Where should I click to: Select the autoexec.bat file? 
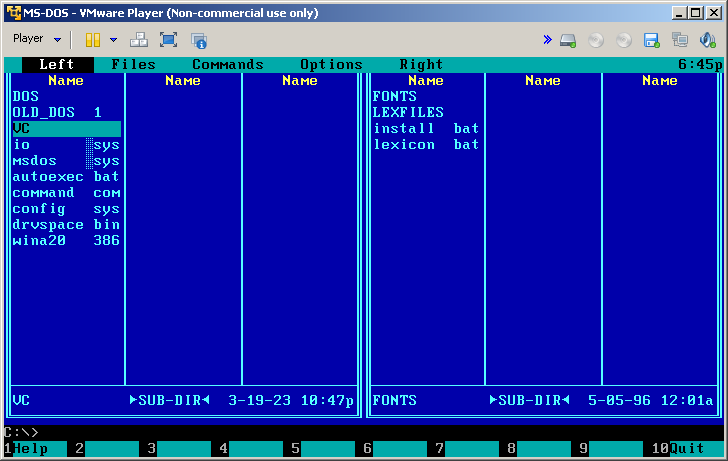pyautogui.click(x=66, y=176)
